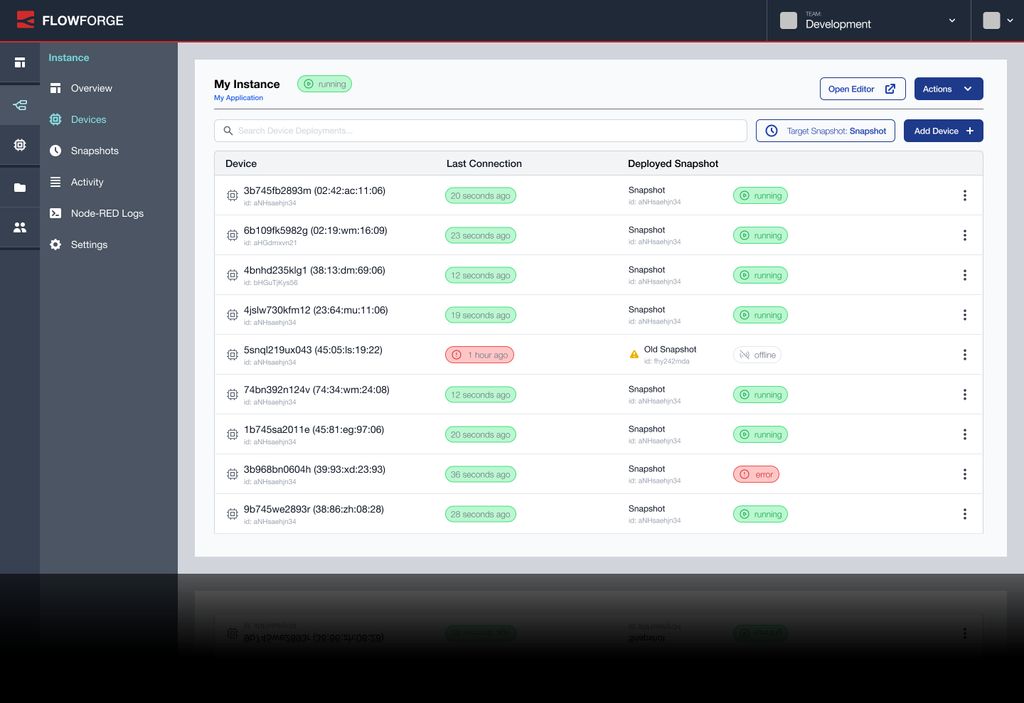Open Node-RED Logs in sidebar
1024x703 pixels.
106,213
